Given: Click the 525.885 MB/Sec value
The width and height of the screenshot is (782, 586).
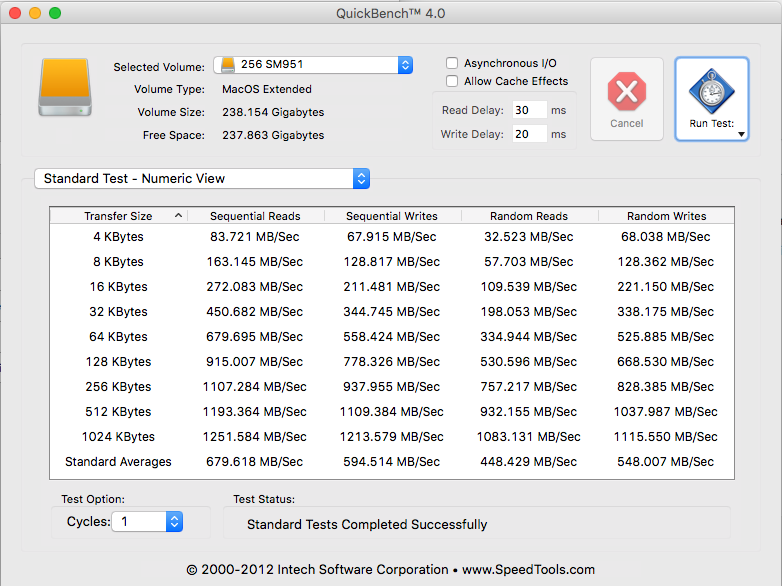Looking at the screenshot, I should pyautogui.click(x=666, y=337).
